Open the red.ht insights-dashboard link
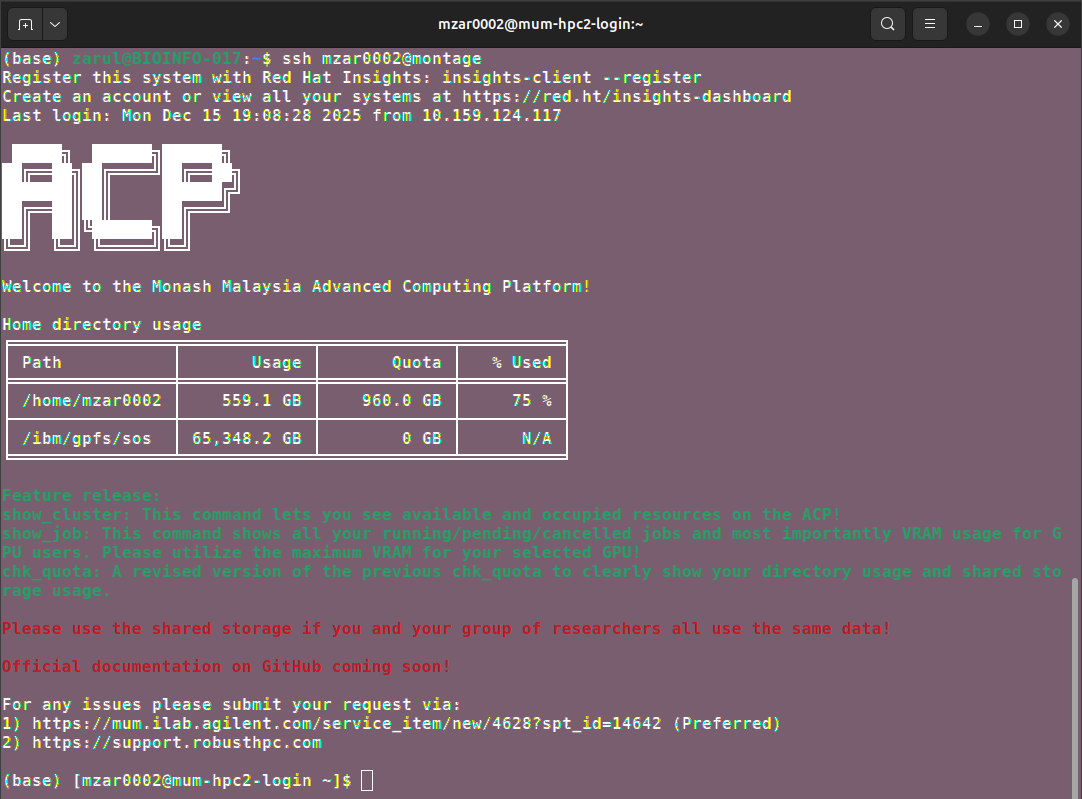This screenshot has height=799, width=1082. point(626,97)
